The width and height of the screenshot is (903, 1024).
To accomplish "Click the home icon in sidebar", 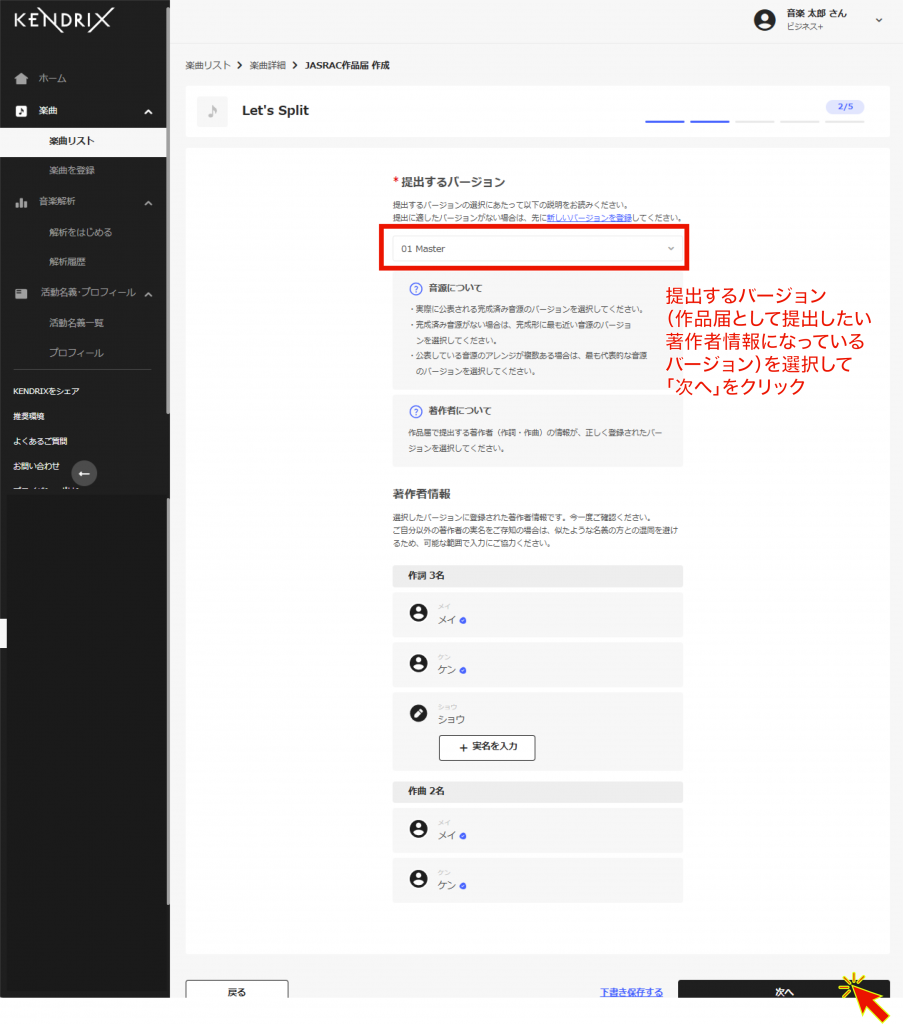I will pyautogui.click(x=21, y=78).
